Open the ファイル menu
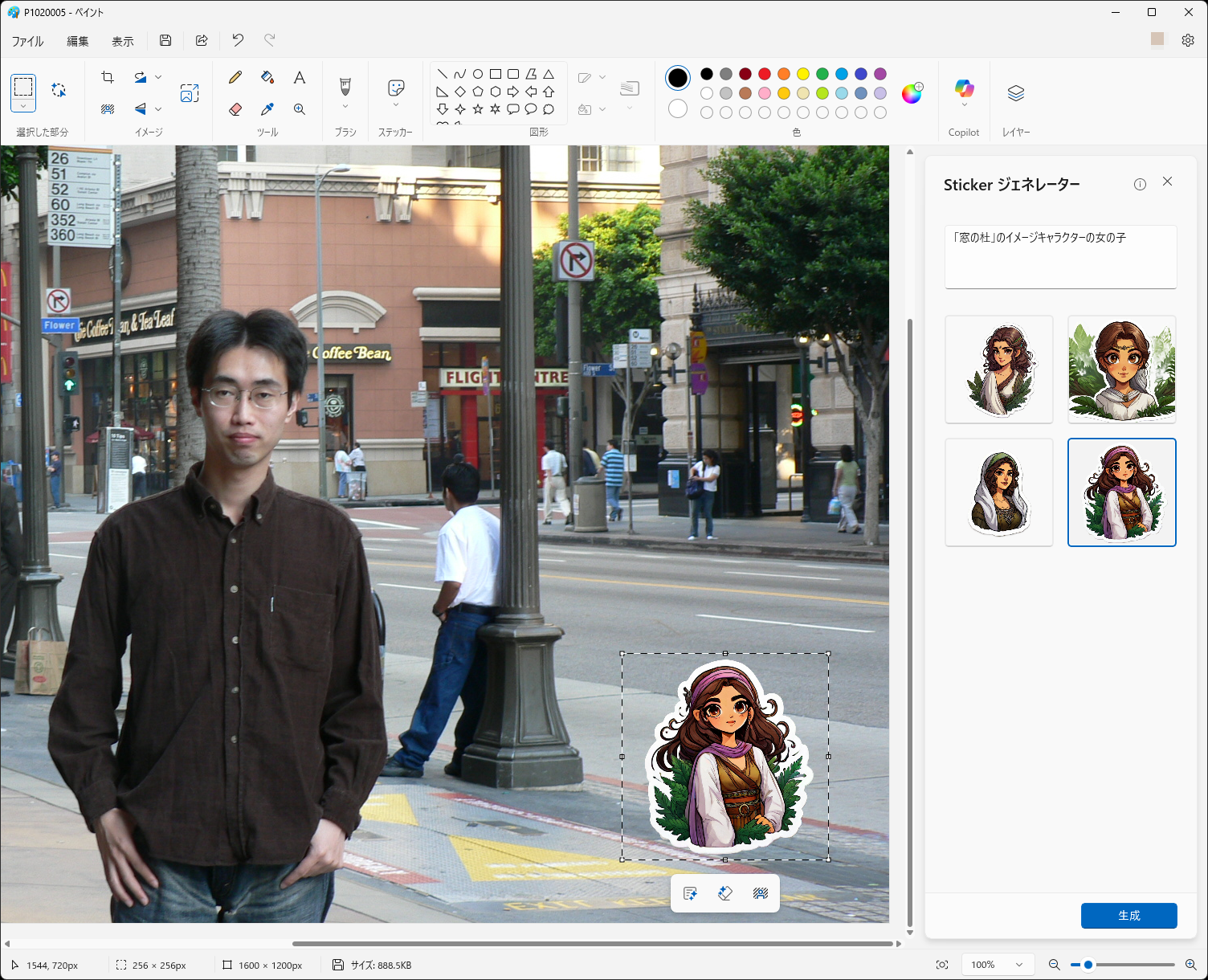1208x980 pixels. point(27,40)
